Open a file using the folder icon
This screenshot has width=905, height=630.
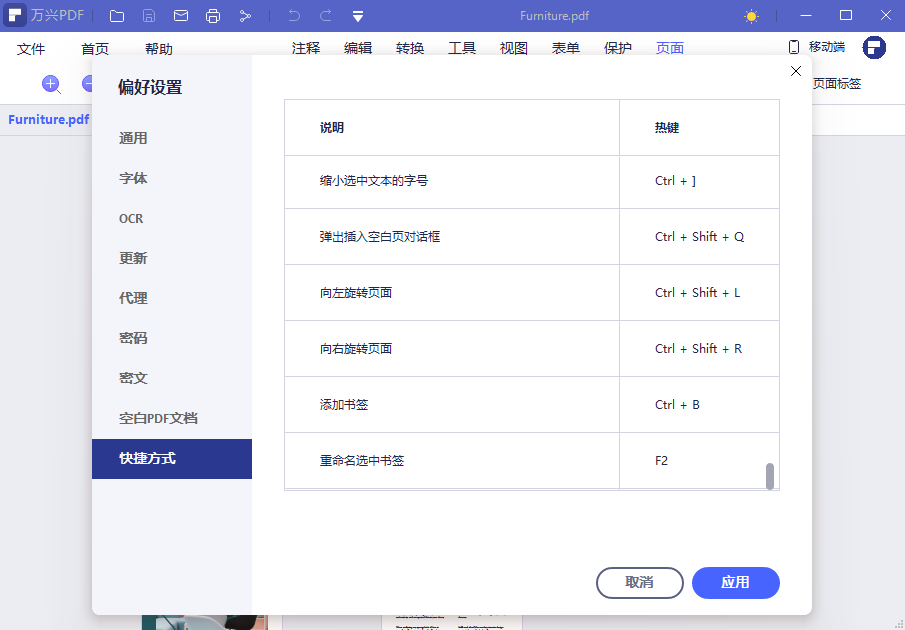[x=117, y=15]
